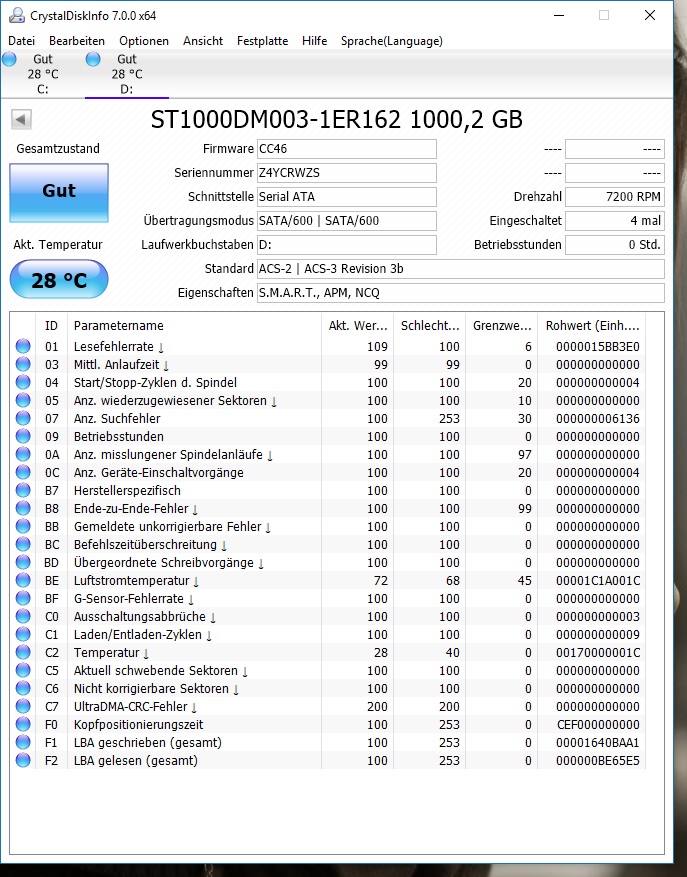Click status orb for Start/Stopp-Zyklen row
Viewport: 687px width, 877px height.
pos(23,382)
